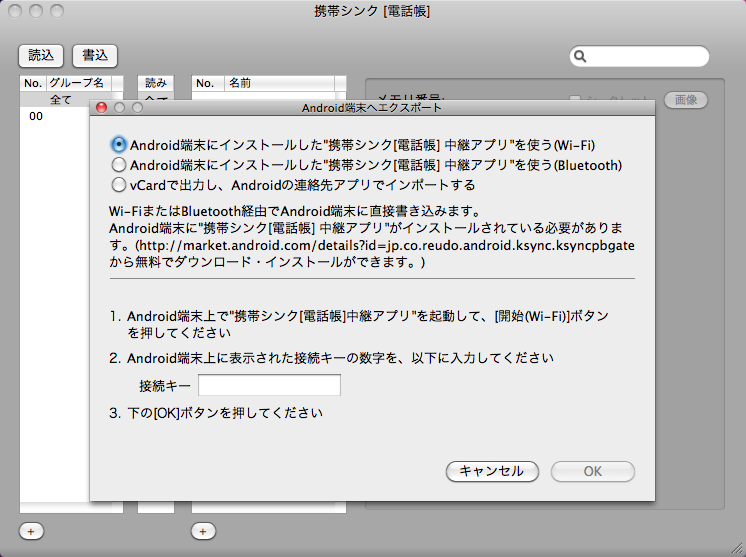Image resolution: width=746 pixels, height=557 pixels.
Task: Click the plus button under name list
Action: click(x=203, y=532)
